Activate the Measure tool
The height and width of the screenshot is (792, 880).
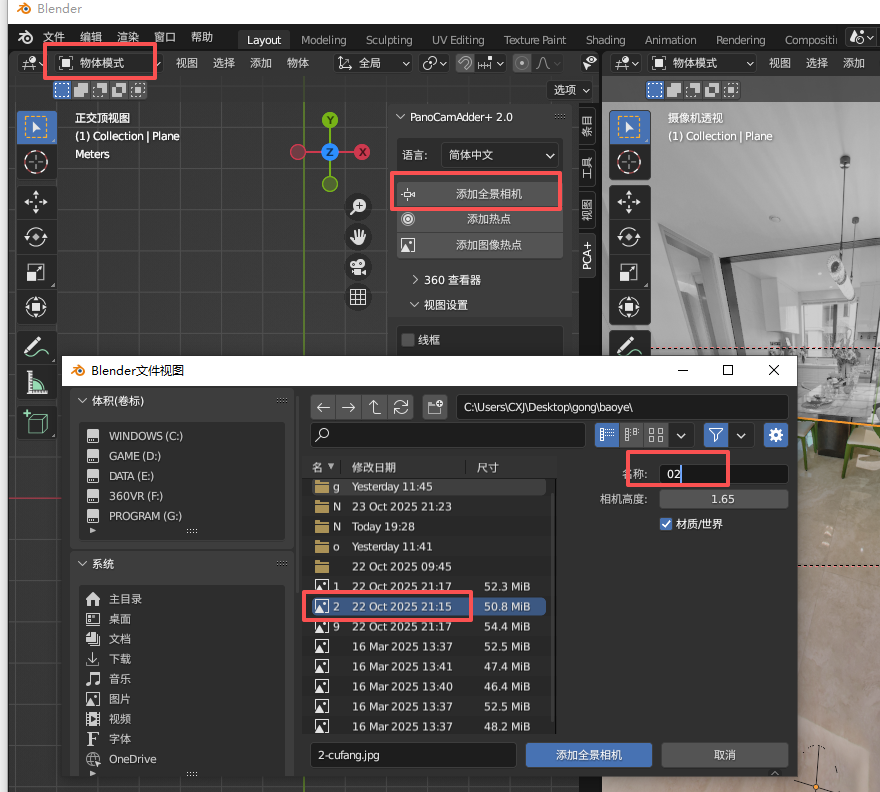[37, 383]
